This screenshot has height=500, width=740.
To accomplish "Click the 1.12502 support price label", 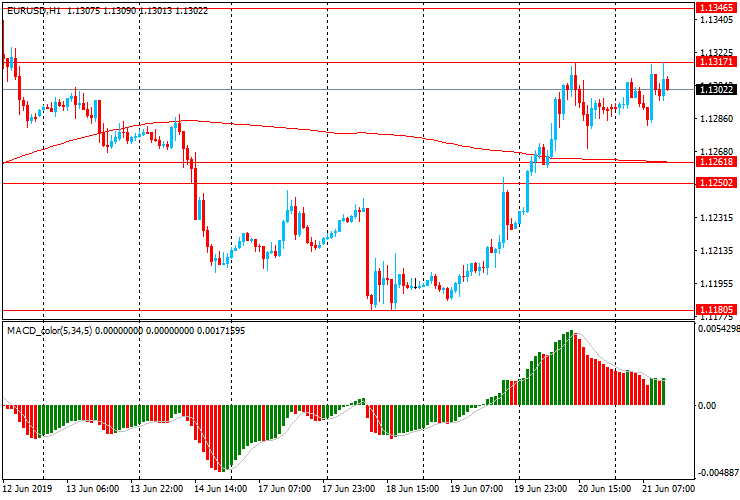I will tap(716, 183).
